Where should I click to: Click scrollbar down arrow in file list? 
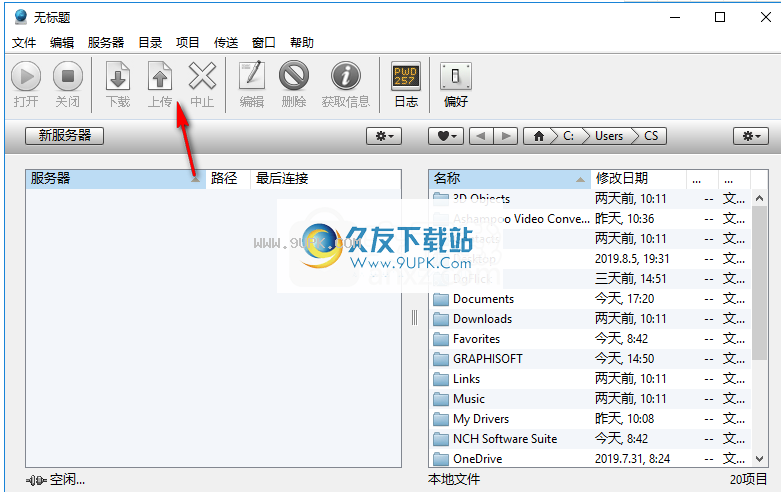pyautogui.click(x=759, y=459)
